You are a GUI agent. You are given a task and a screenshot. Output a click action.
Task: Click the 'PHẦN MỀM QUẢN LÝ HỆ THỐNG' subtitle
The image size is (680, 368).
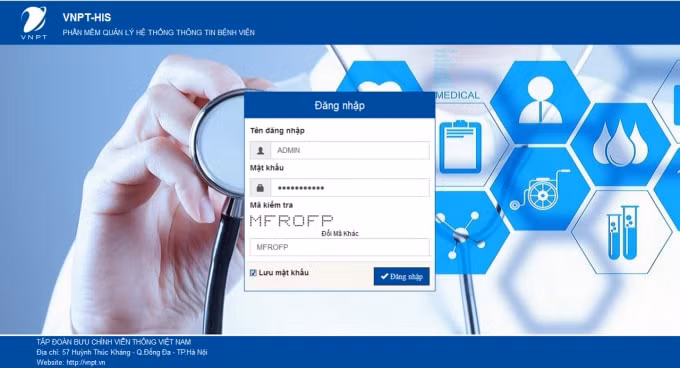pos(159,33)
